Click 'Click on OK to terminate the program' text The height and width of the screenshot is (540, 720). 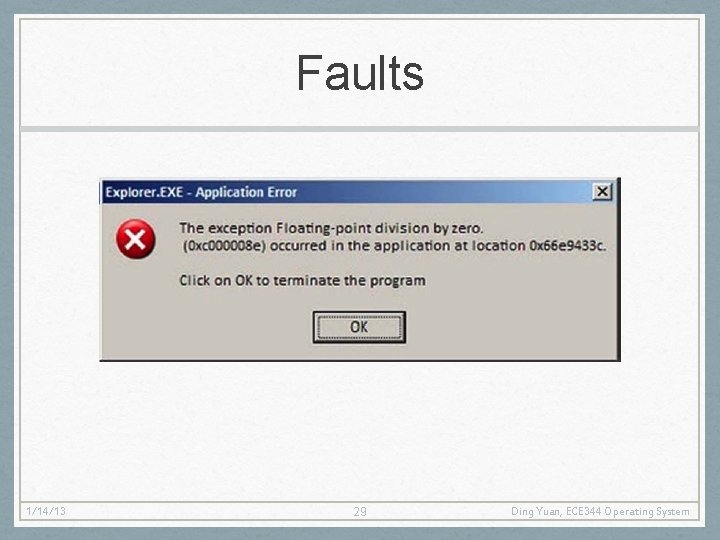tap(302, 280)
